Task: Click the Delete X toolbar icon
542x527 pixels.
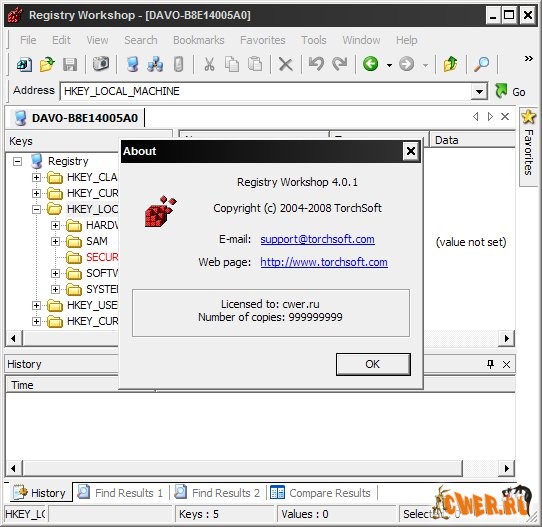Action: click(286, 64)
